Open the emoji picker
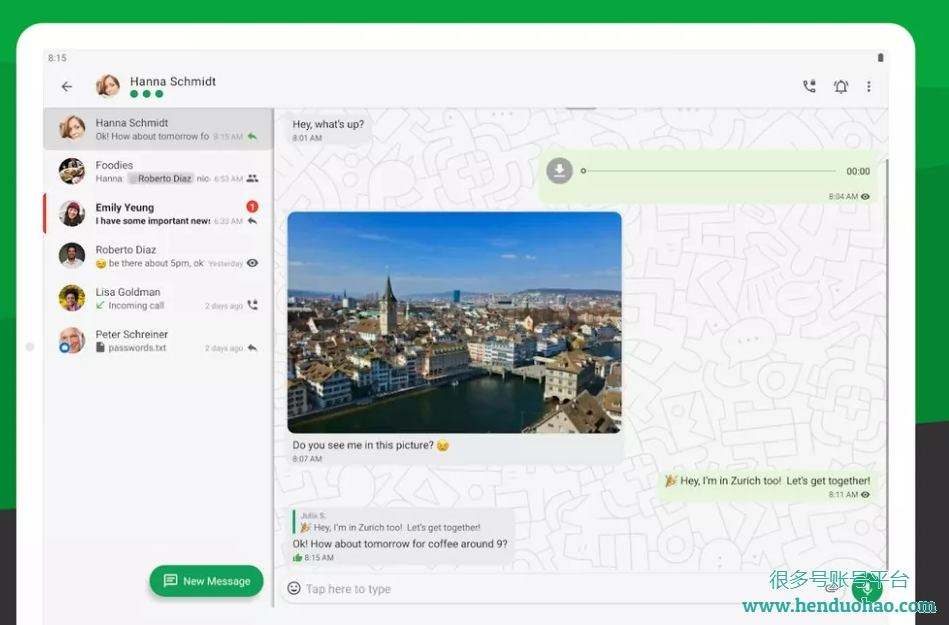 coord(294,588)
